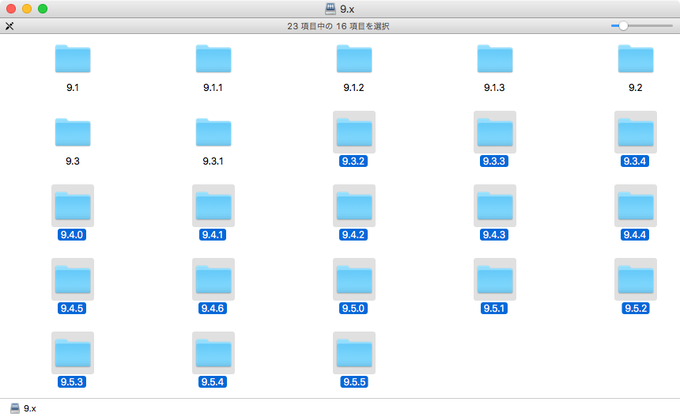Click the highlighted label 9.5.0
This screenshot has height=417, width=680.
tap(353, 309)
